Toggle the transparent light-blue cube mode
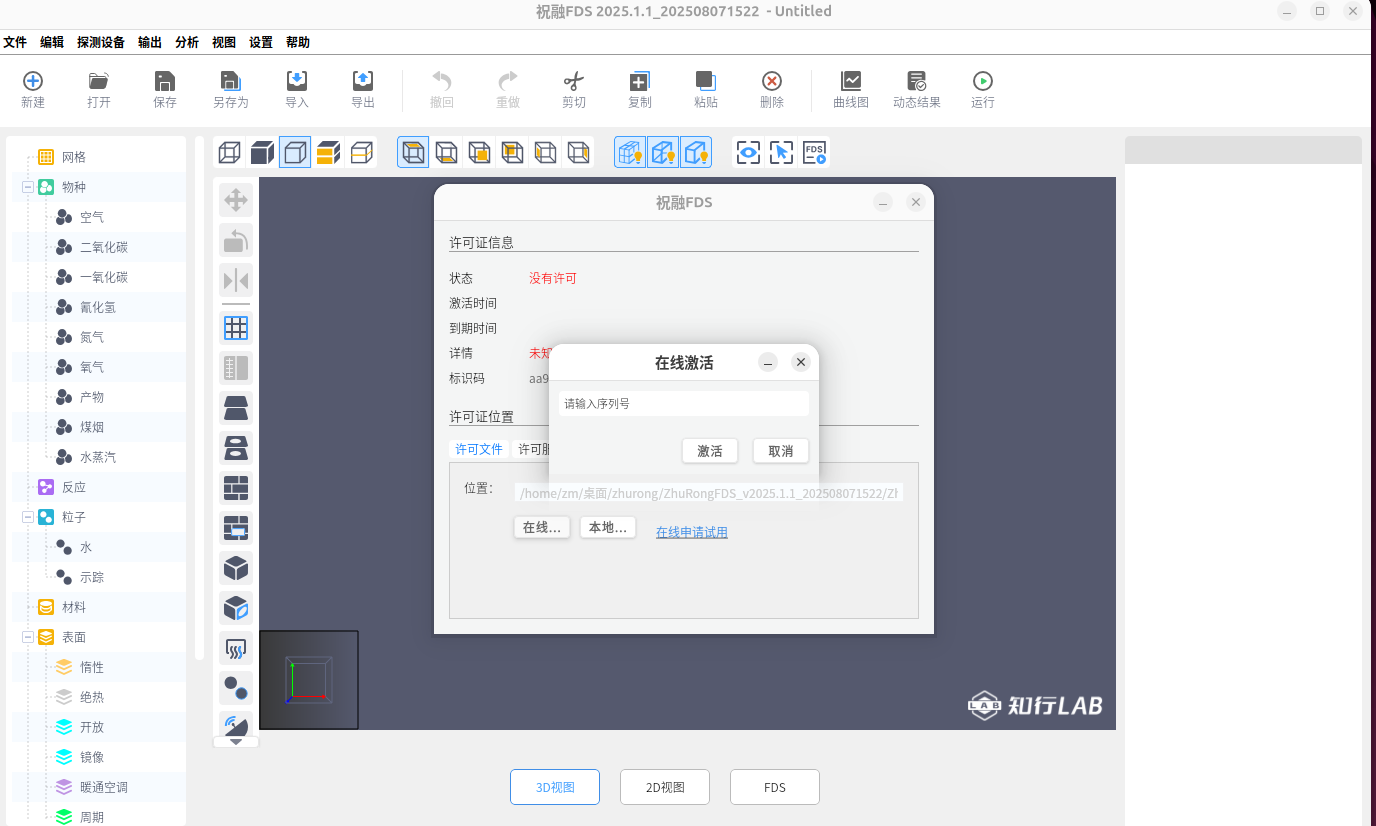 point(295,152)
